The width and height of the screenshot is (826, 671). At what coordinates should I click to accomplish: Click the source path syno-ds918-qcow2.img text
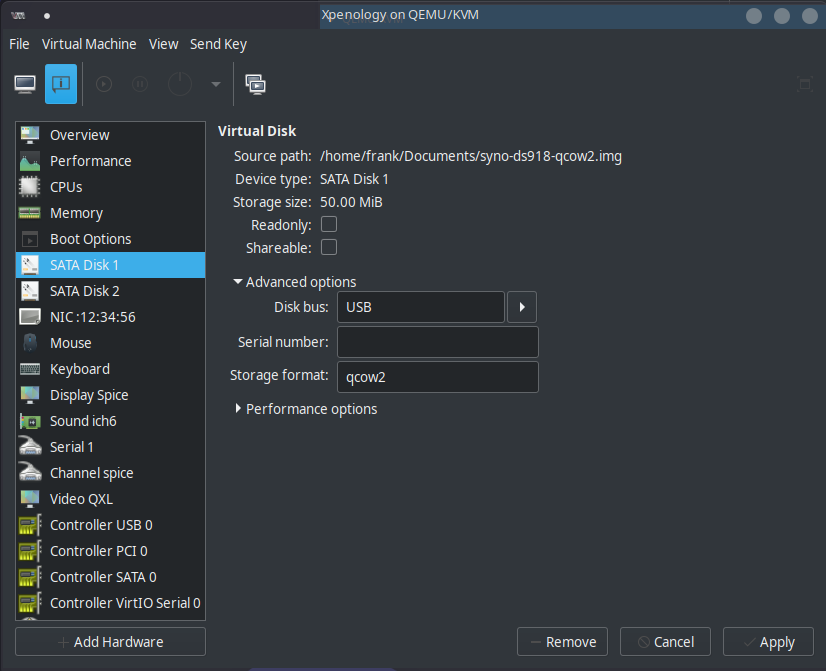pos(471,156)
